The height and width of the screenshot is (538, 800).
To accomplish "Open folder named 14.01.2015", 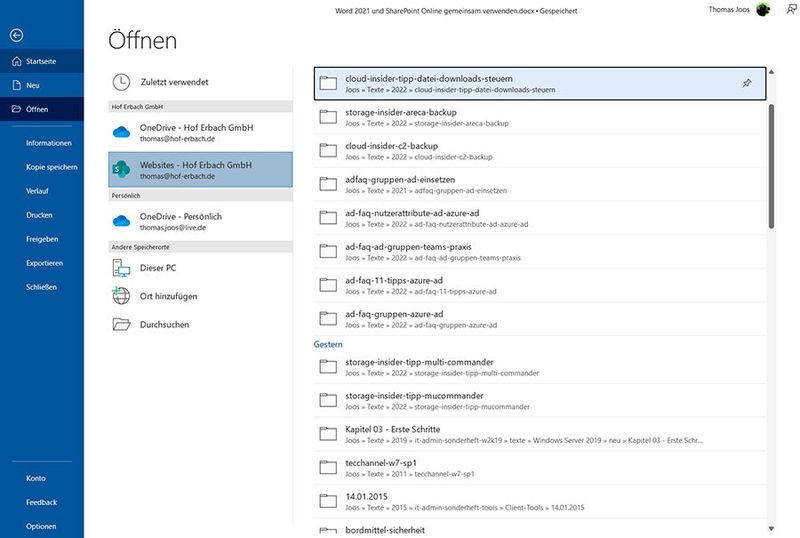I will pos(366,497).
